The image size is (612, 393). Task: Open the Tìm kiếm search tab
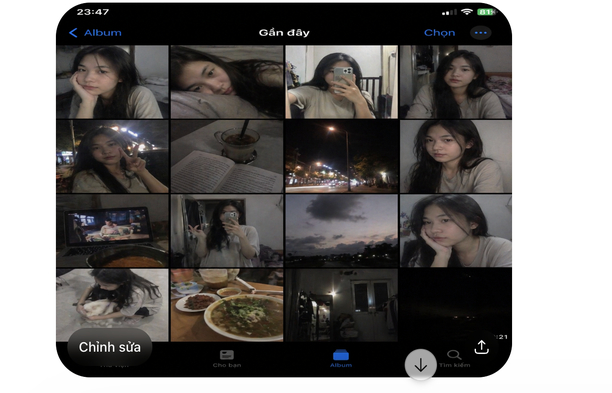454,359
